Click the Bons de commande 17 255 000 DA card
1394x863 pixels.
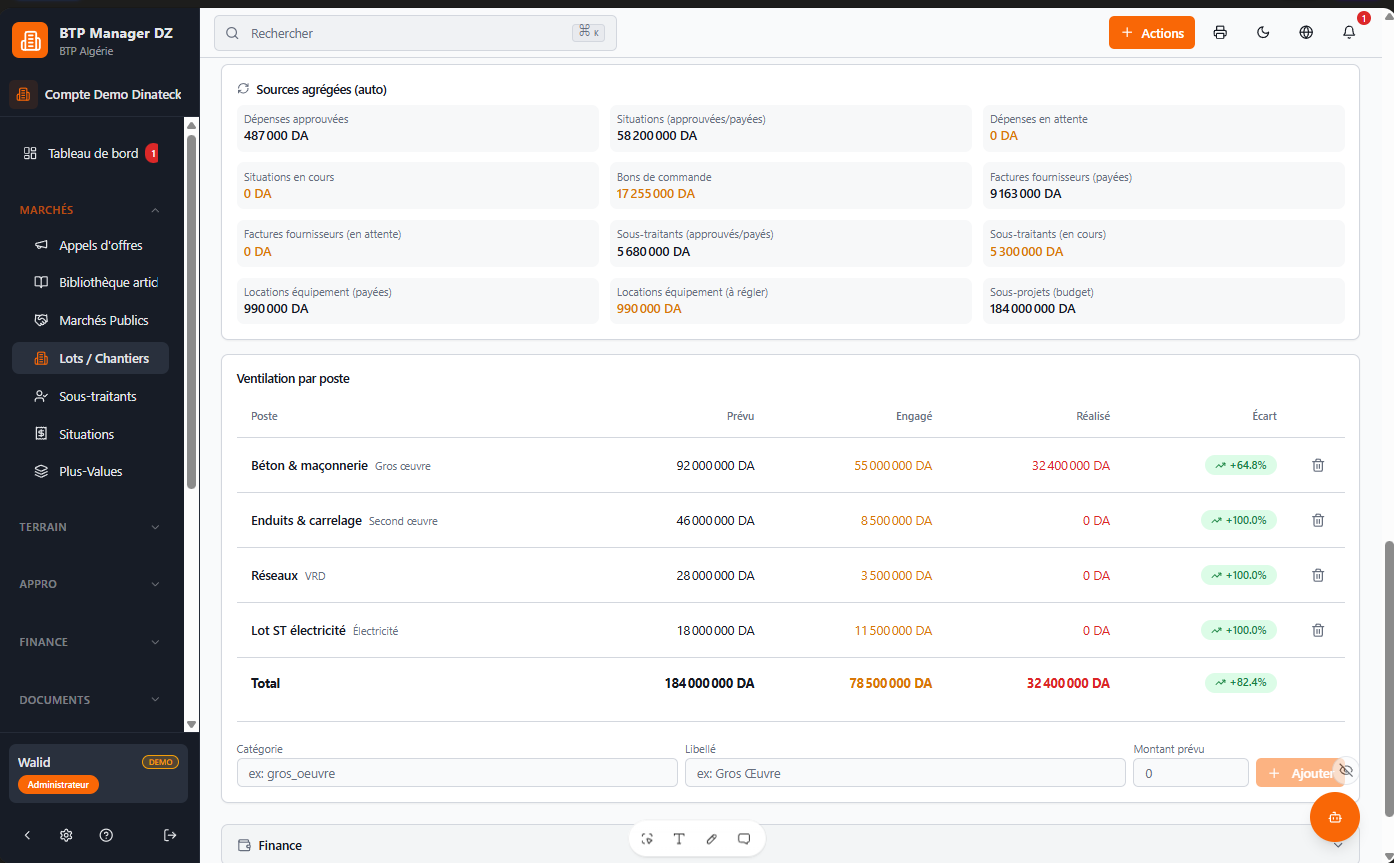pyautogui.click(x=790, y=186)
